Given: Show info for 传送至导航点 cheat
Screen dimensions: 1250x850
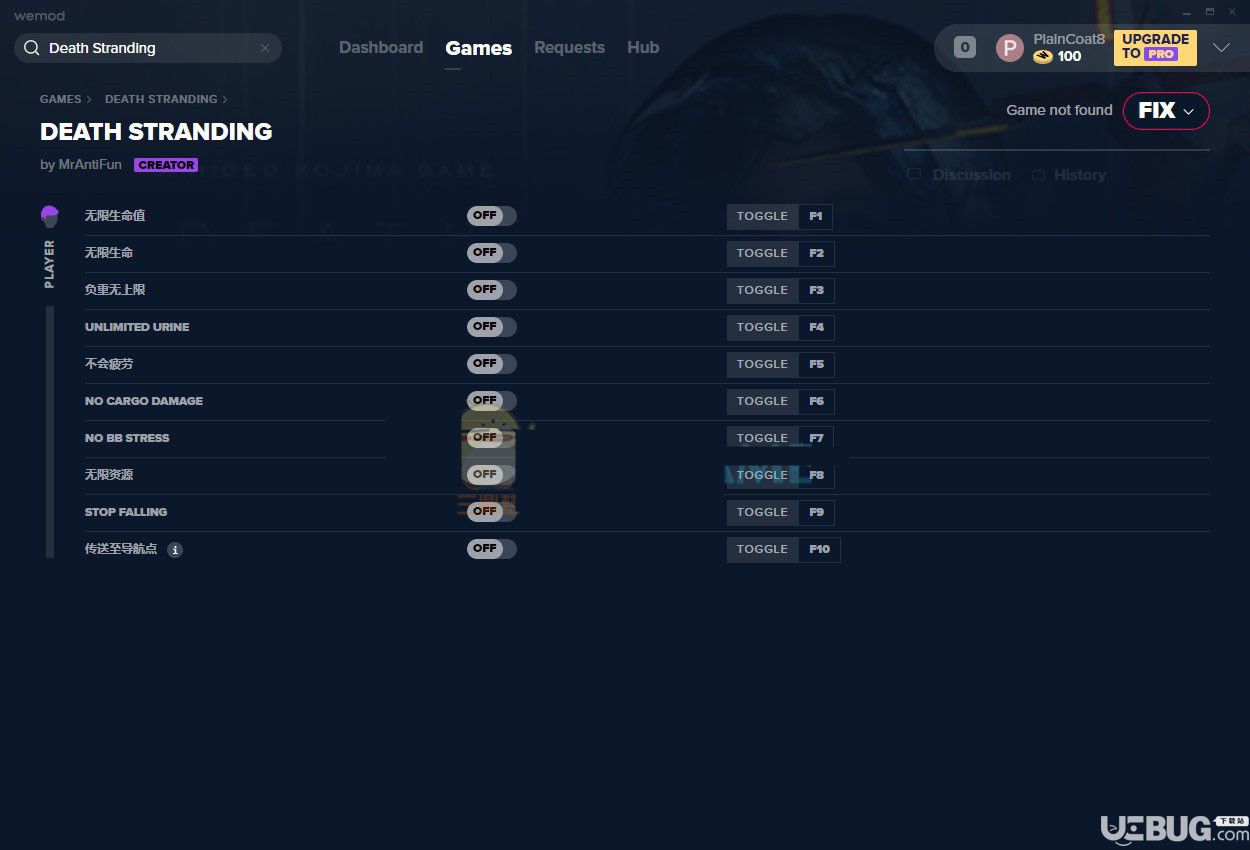Looking at the screenshot, I should click(175, 550).
